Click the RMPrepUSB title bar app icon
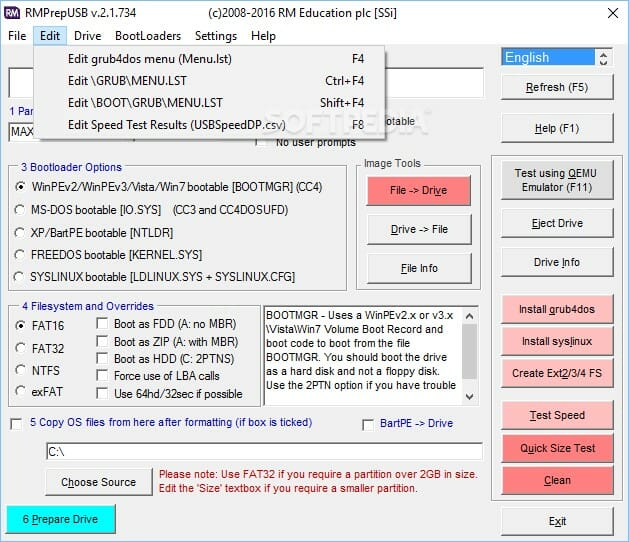Viewport: 629px width, 542px height. [12, 13]
